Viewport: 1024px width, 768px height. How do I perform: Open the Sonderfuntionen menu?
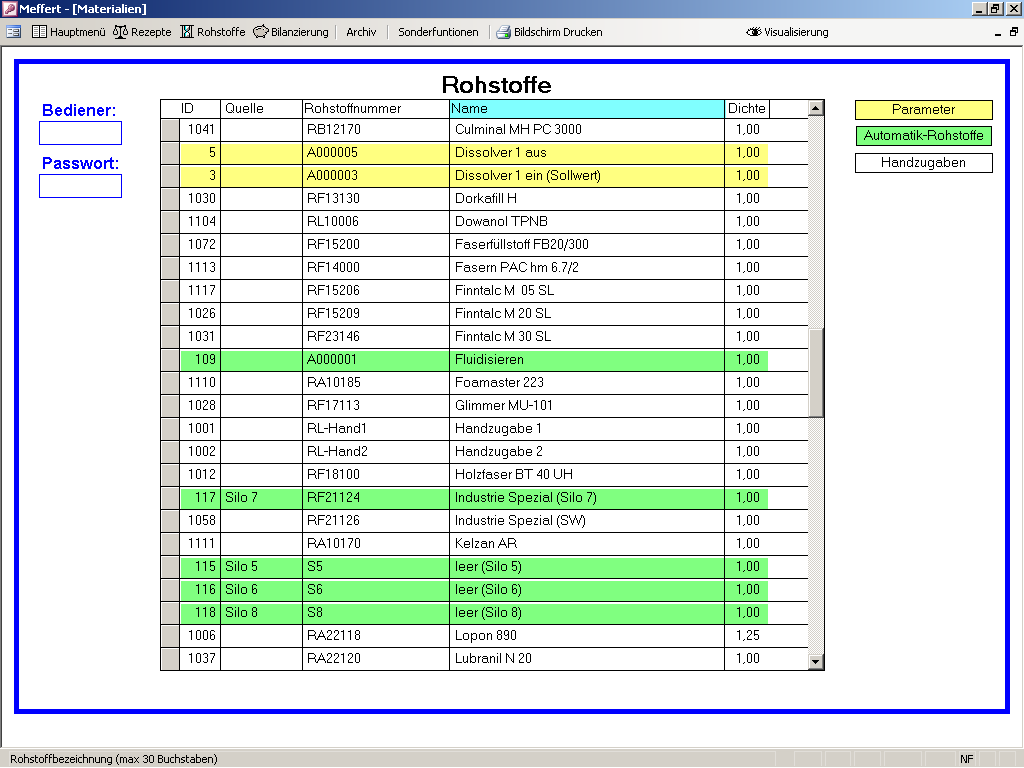[x=438, y=32]
